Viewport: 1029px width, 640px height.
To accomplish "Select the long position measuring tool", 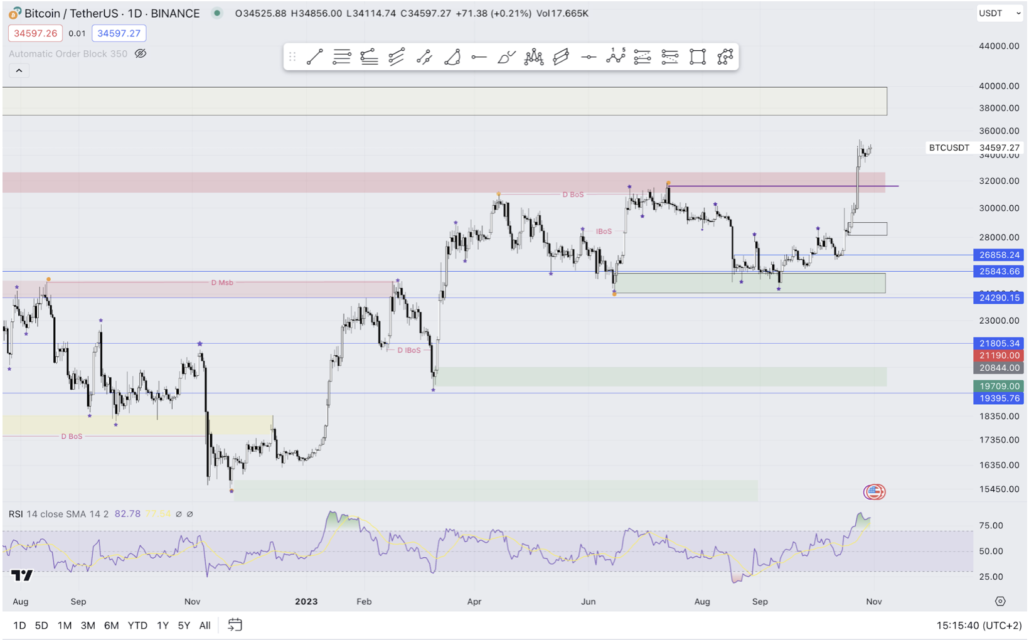I will [x=642, y=57].
